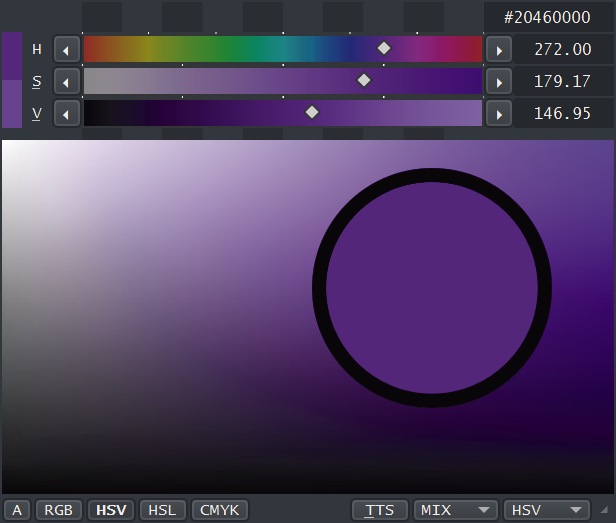Increase hue with the H right arrow
616x523 pixels.
pos(499,50)
